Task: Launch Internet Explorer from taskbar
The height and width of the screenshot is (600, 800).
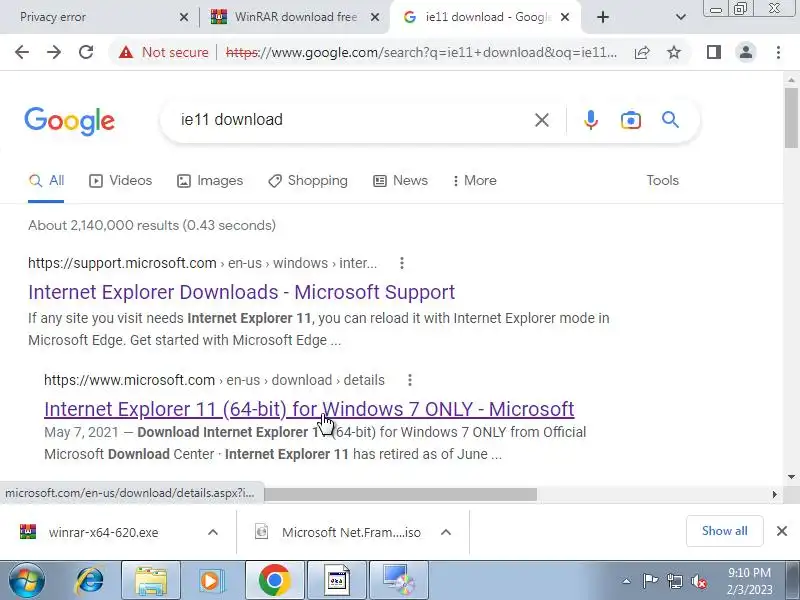Action: point(90,580)
